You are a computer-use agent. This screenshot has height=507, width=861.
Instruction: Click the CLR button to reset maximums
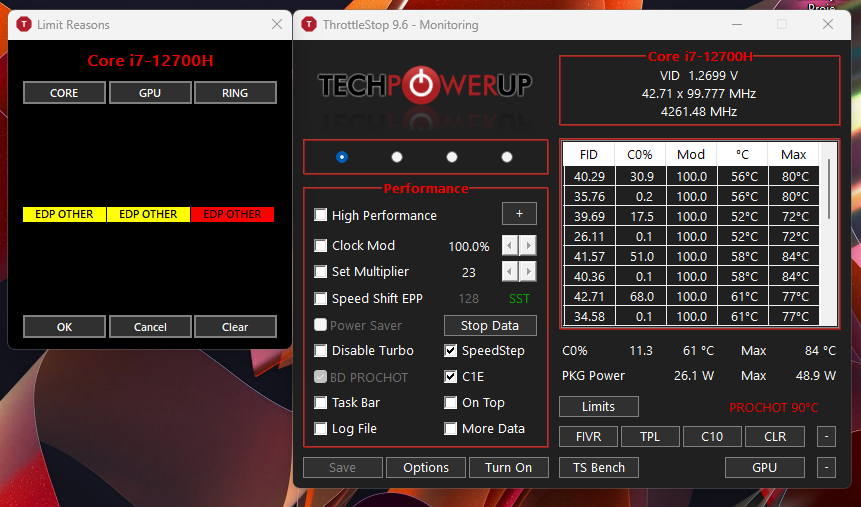pyautogui.click(x=775, y=437)
